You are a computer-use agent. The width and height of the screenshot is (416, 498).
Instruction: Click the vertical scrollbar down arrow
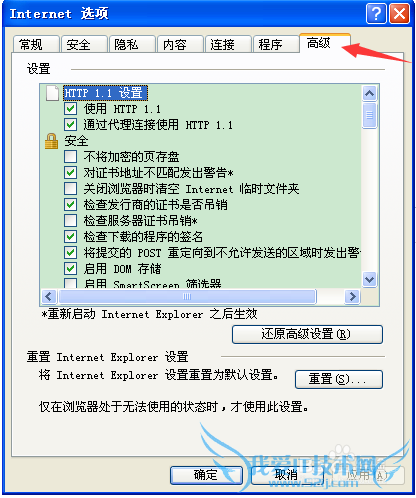click(x=369, y=279)
